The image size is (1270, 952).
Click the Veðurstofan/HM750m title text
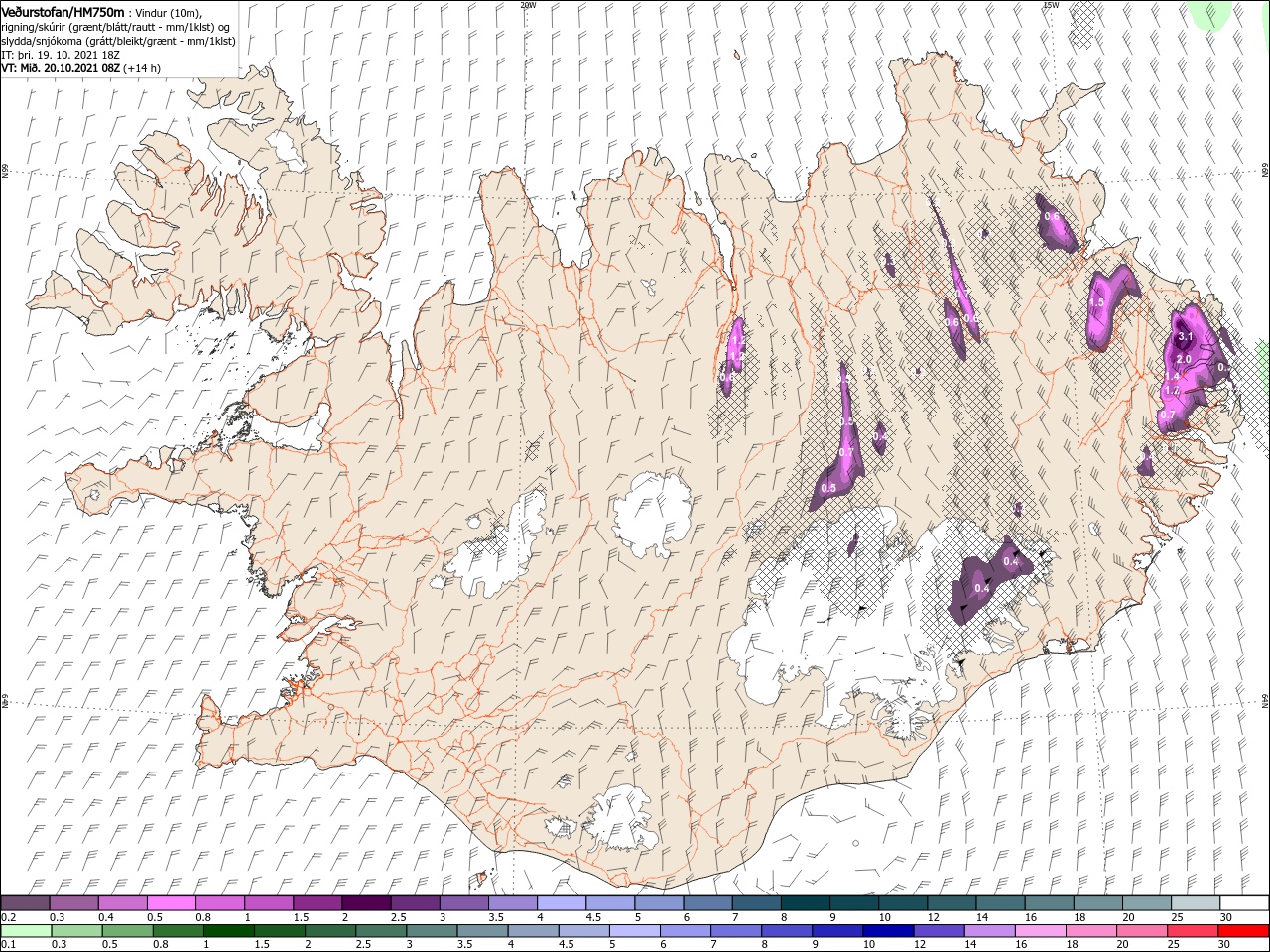tap(63, 11)
